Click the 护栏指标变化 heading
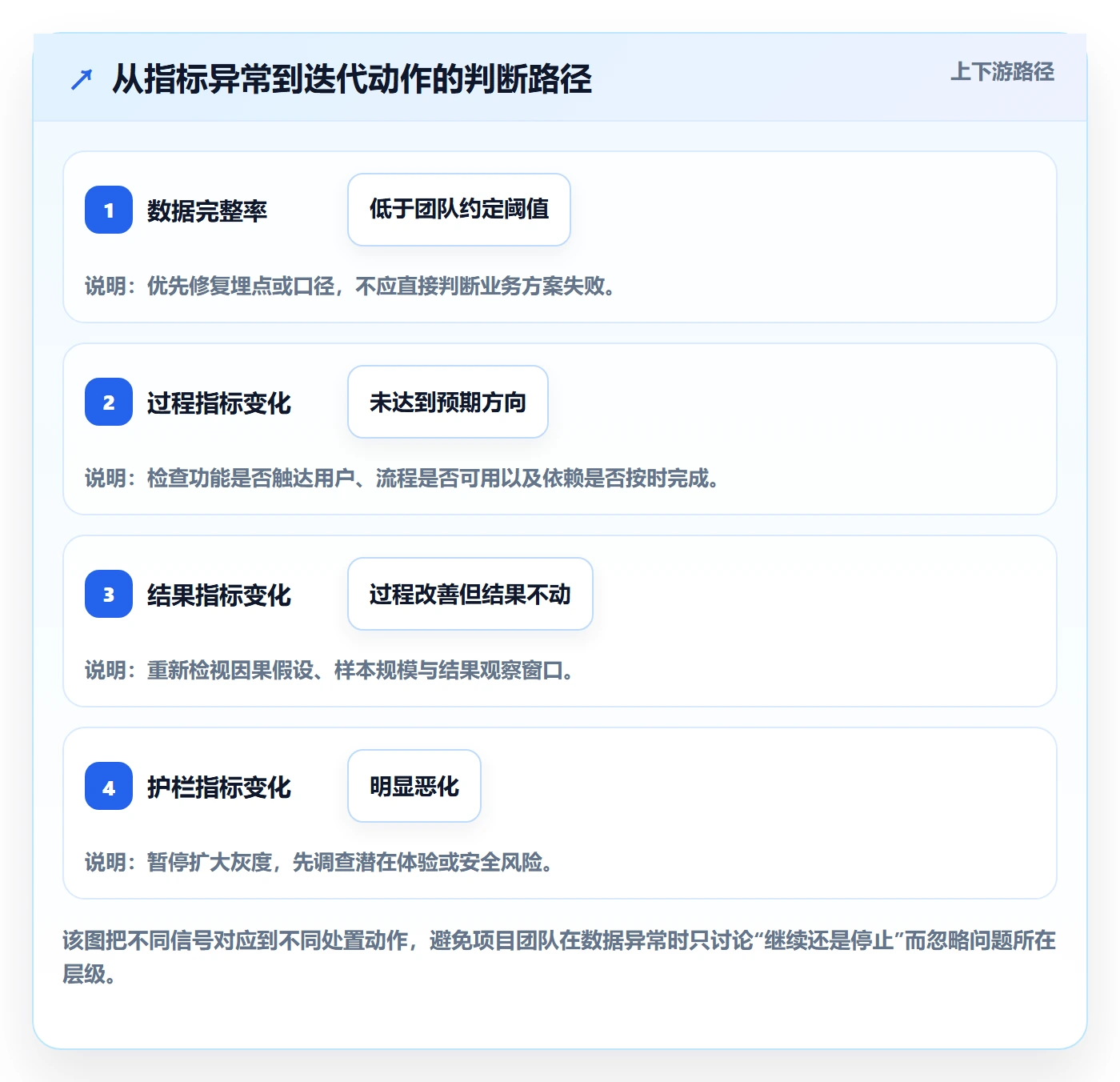Image resolution: width=1120 pixels, height=1082 pixels. (219, 787)
